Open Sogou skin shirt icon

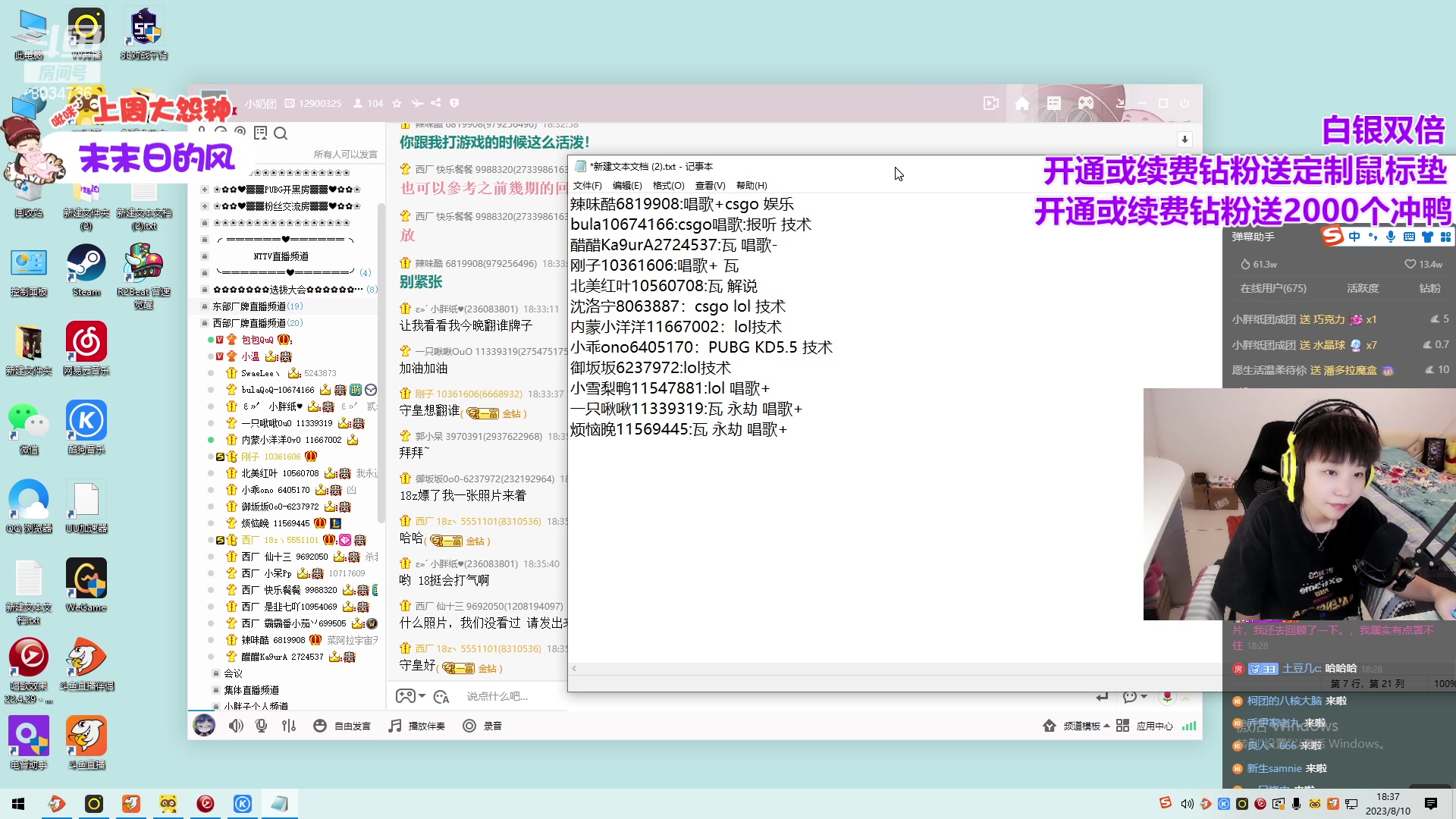(1427, 237)
